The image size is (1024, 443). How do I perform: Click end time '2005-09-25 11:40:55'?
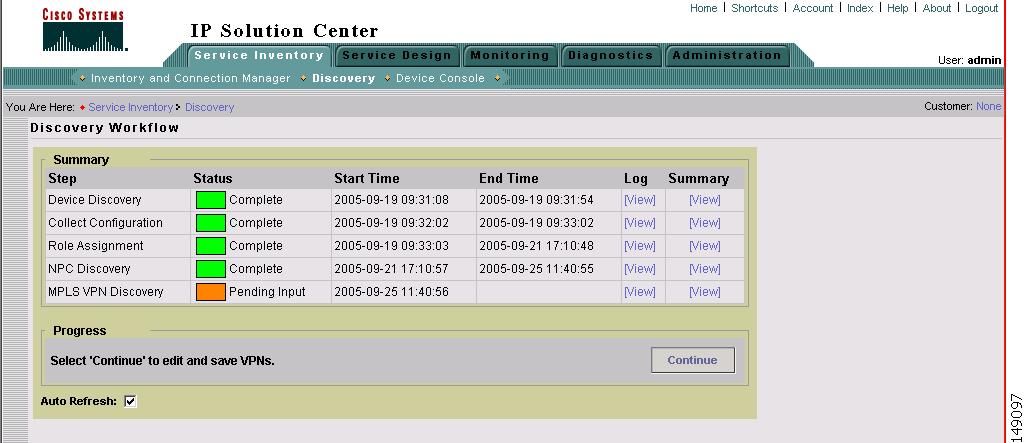[536, 269]
